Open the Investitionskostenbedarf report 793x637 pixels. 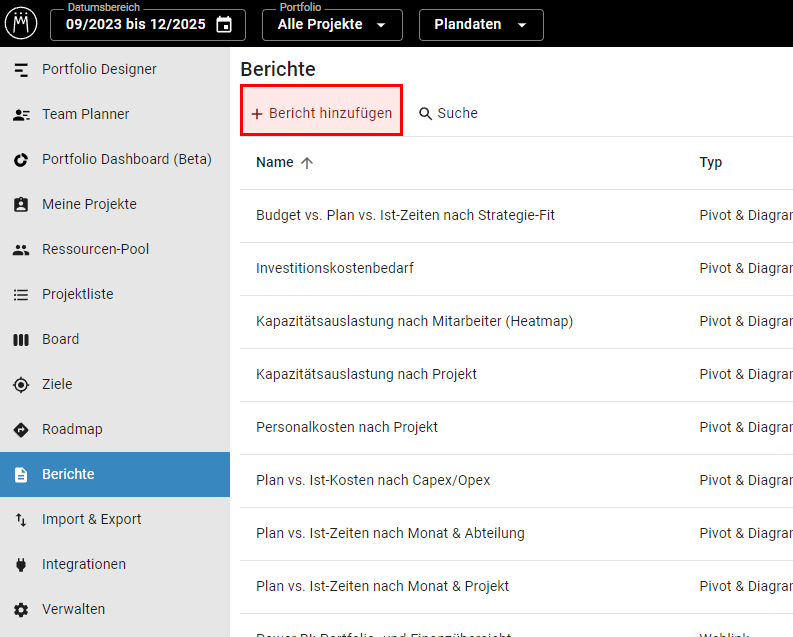[334, 268]
